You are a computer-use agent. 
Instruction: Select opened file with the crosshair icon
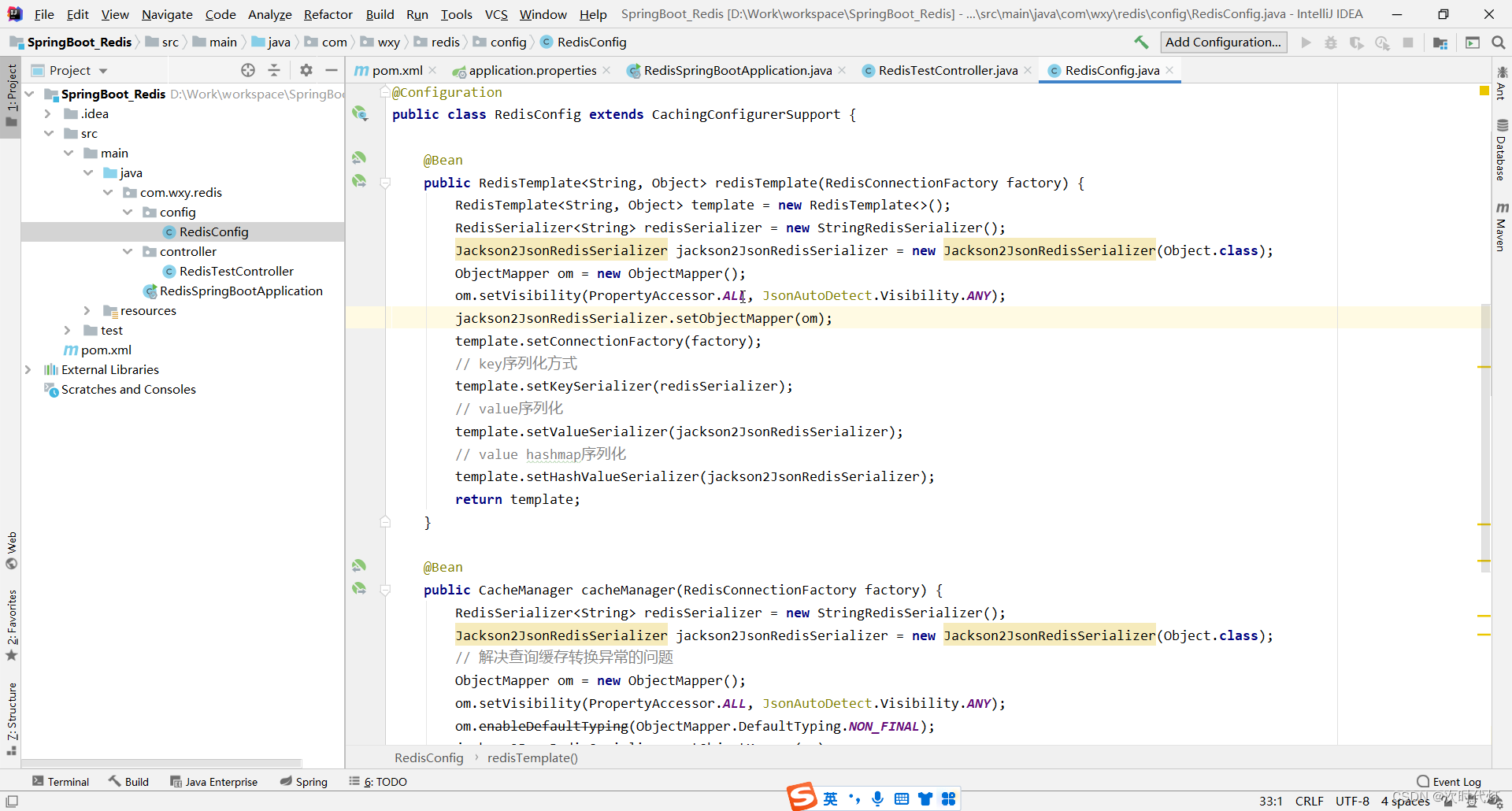point(248,70)
